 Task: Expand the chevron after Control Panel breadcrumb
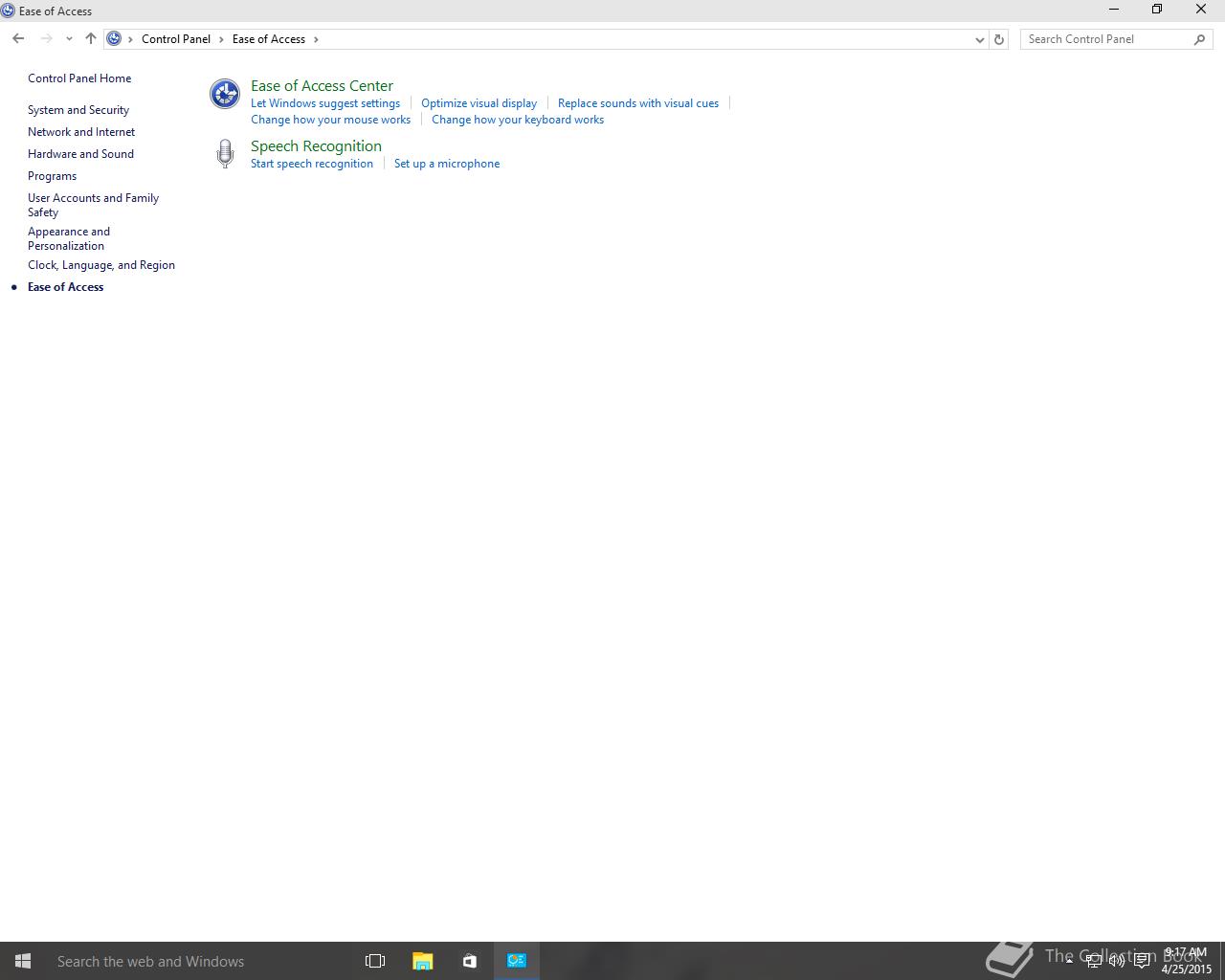[221, 39]
